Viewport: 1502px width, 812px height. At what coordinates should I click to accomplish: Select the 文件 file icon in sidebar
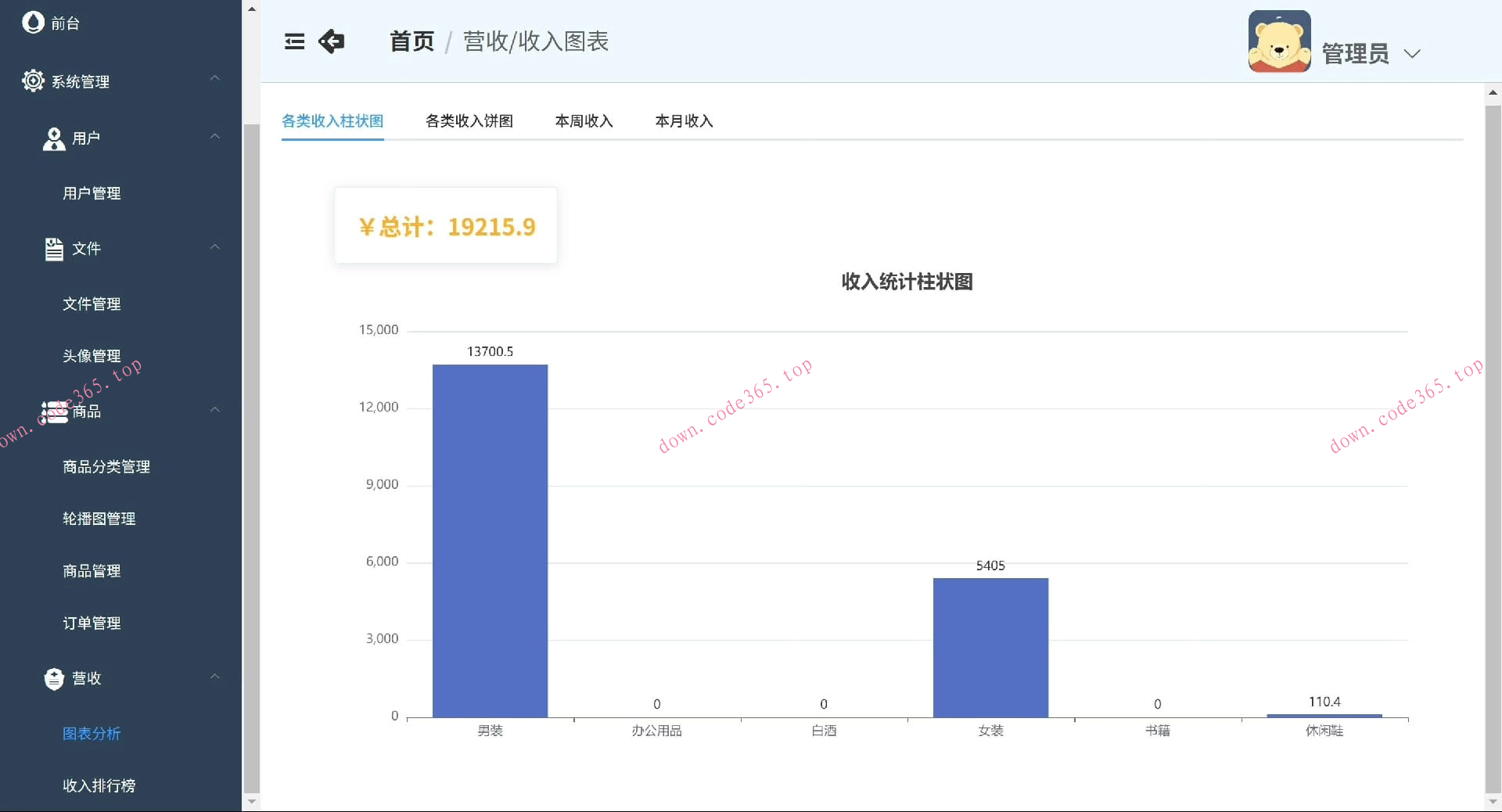53,249
